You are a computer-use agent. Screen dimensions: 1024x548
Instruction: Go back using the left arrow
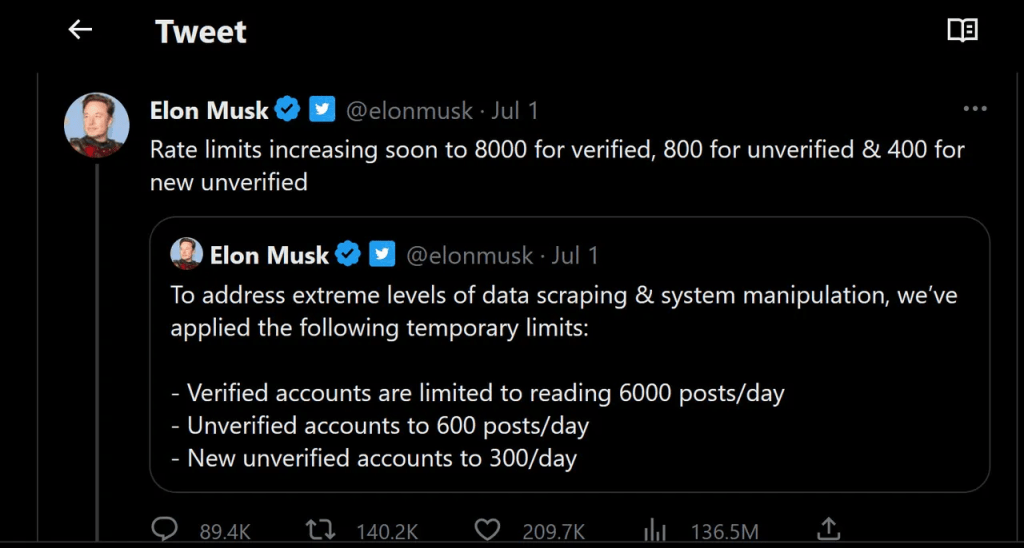click(80, 30)
